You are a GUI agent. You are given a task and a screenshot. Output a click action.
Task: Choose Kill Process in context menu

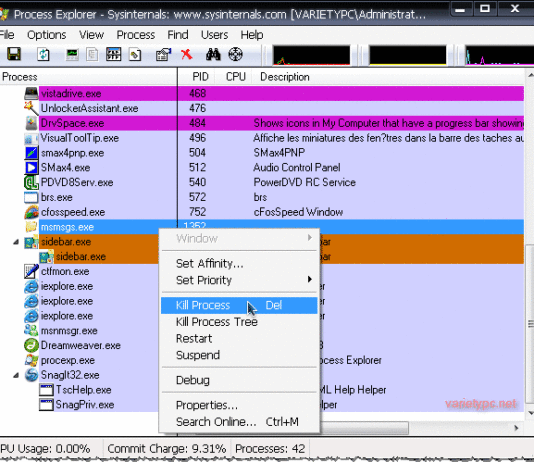(x=239, y=305)
